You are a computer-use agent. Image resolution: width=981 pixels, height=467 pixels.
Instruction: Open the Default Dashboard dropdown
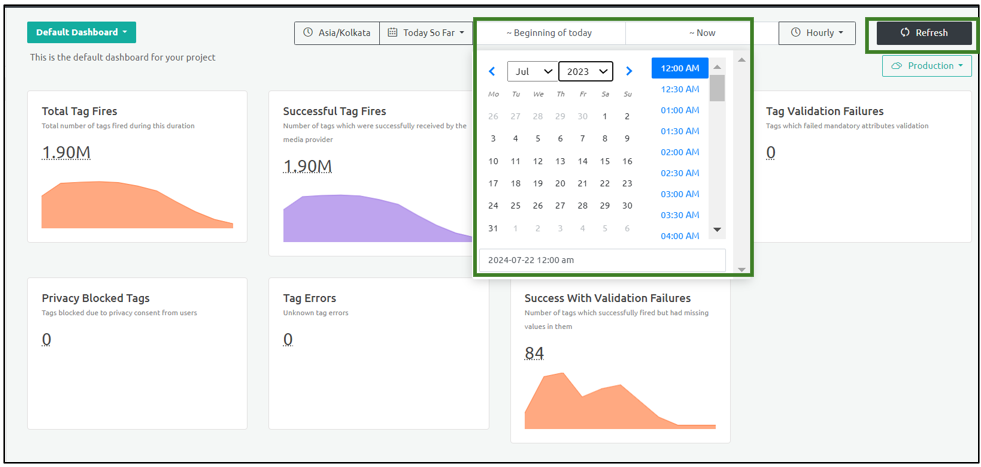[x=81, y=33]
